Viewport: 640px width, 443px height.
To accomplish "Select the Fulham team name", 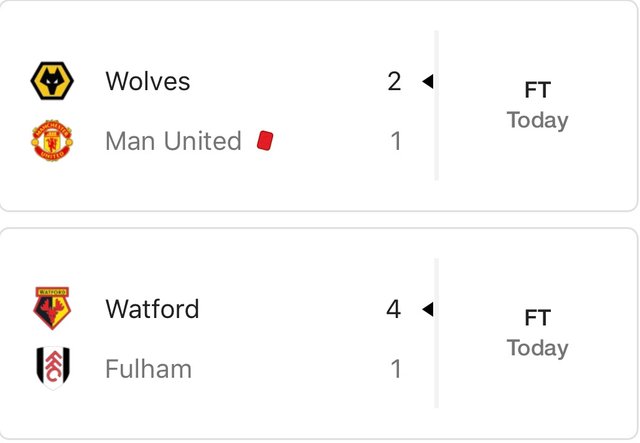I will click(149, 369).
